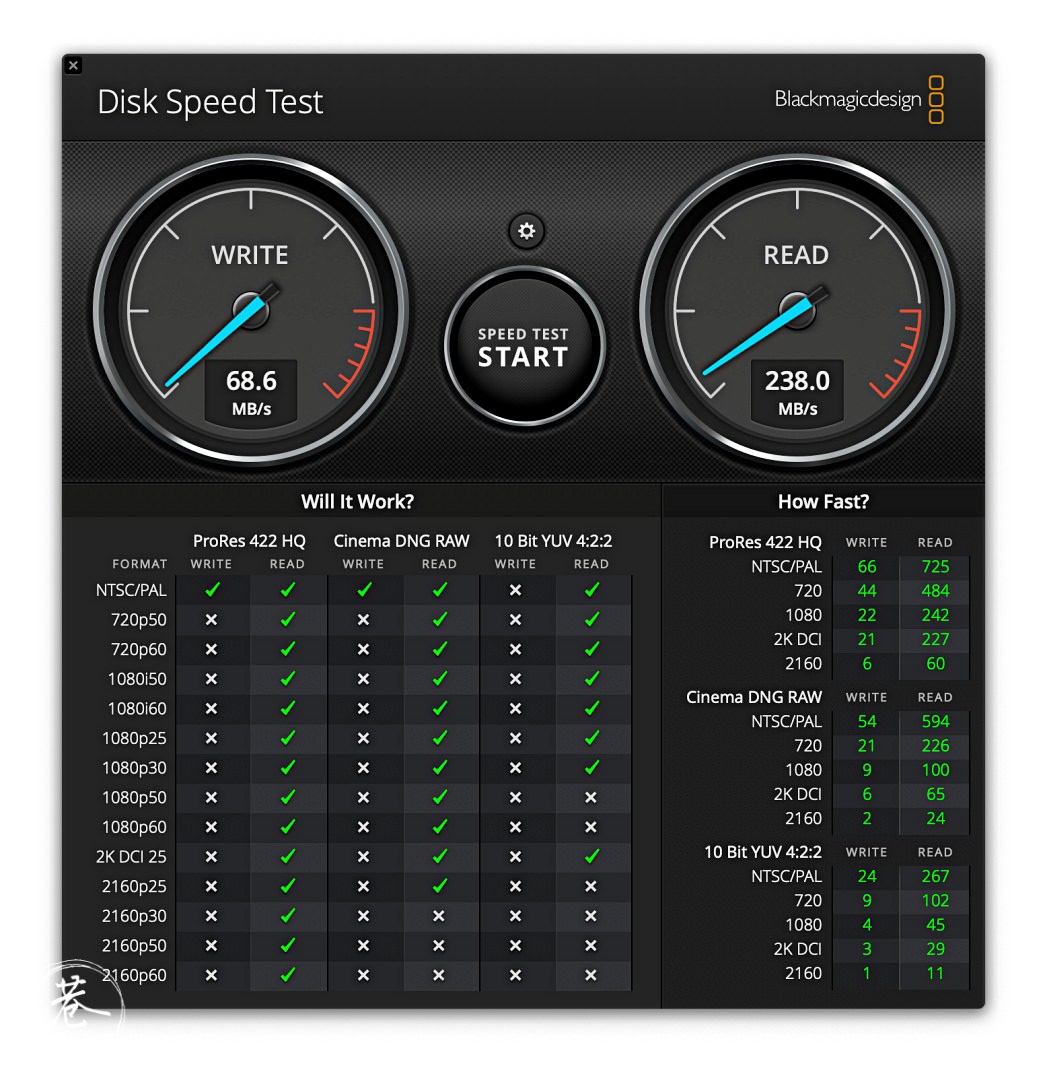Click NTSC/PAL ProRes 422 HQ write checkmark
Viewport: 1047px width, 1080px height.
[212, 590]
